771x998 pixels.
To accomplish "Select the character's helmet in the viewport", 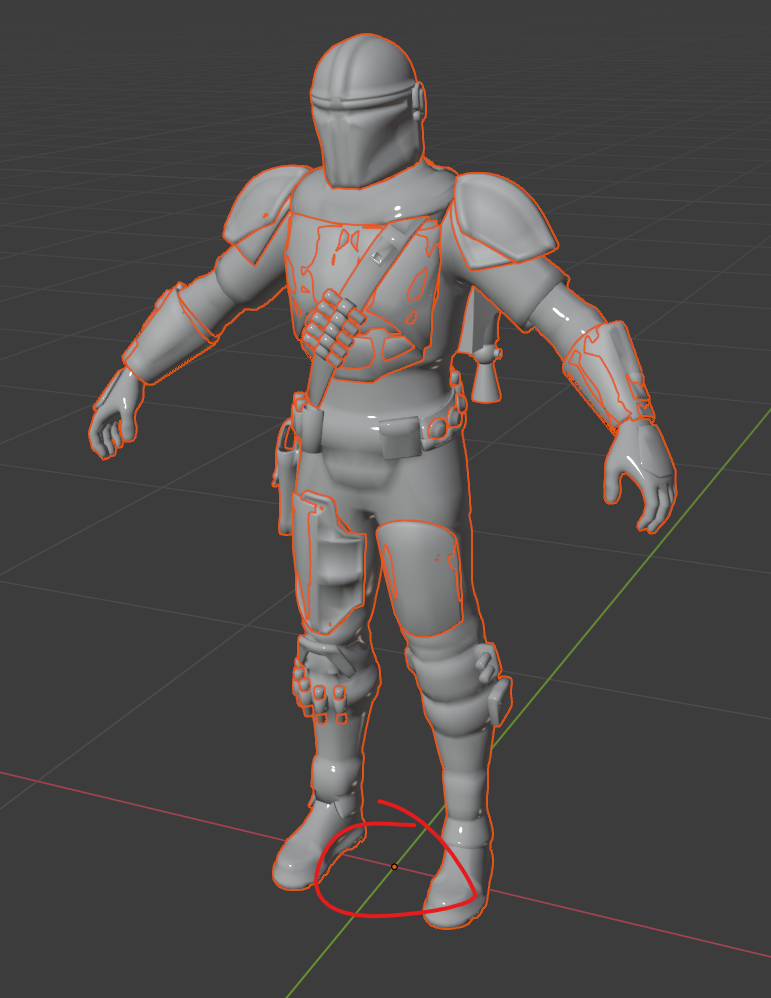I will [x=367, y=111].
